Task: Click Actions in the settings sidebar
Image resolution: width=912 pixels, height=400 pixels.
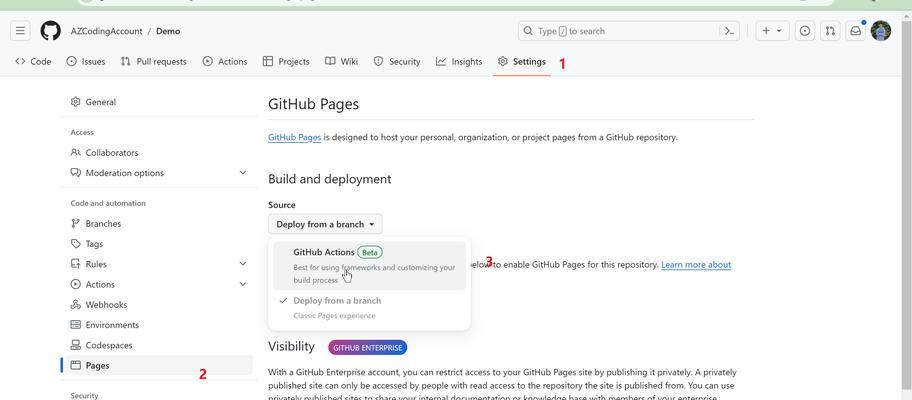Action: point(100,284)
